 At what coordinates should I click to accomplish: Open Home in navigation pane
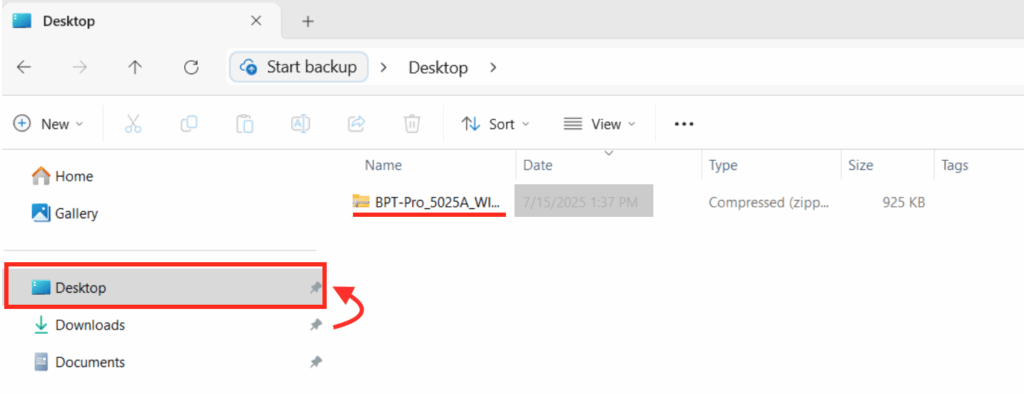coord(63,176)
